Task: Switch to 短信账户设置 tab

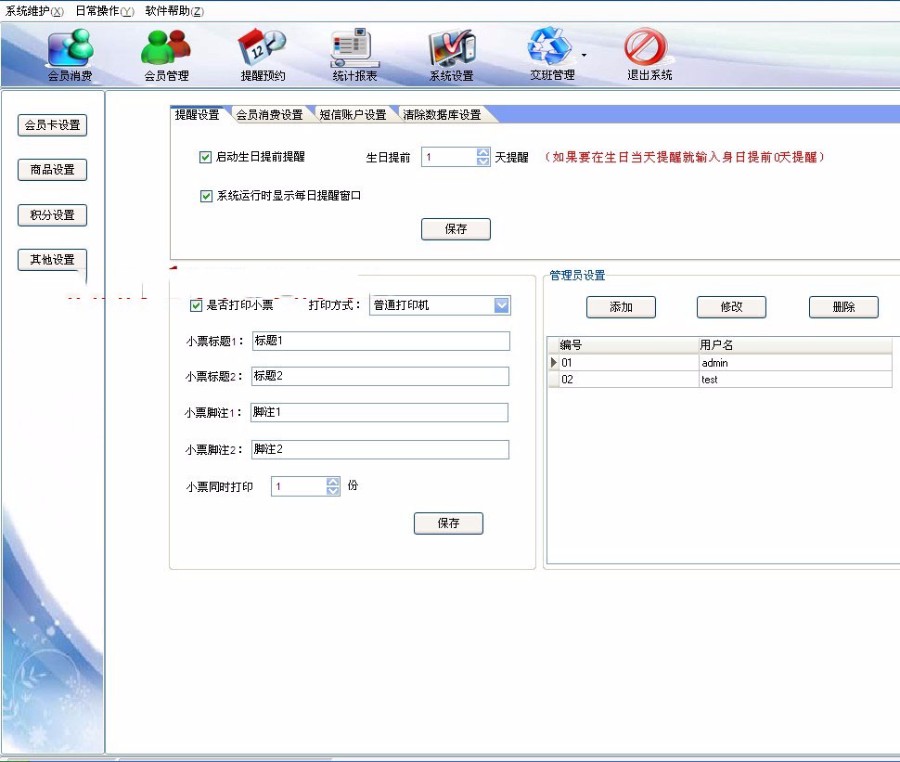Action: pos(353,115)
